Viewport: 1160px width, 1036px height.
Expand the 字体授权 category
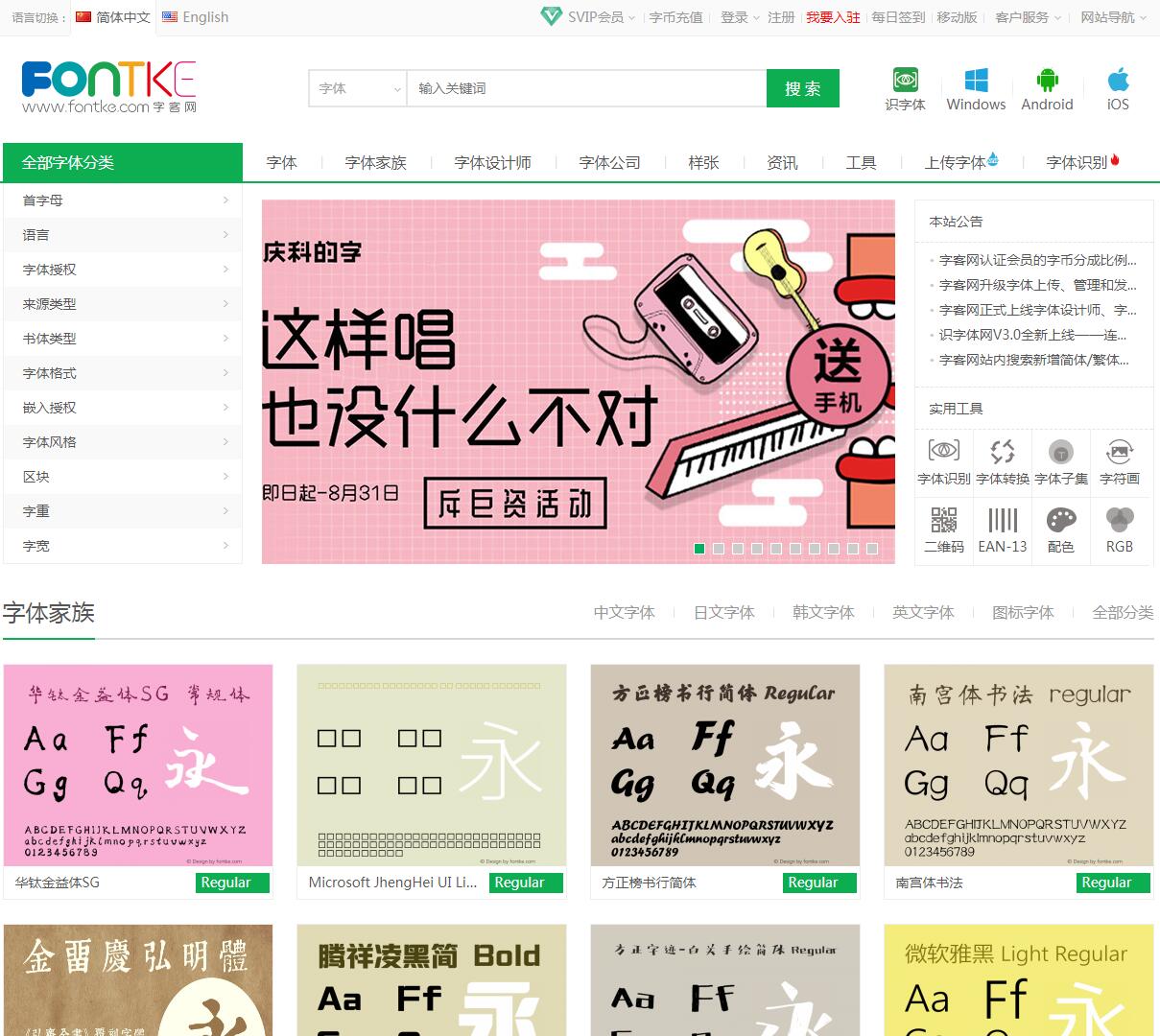click(123, 270)
